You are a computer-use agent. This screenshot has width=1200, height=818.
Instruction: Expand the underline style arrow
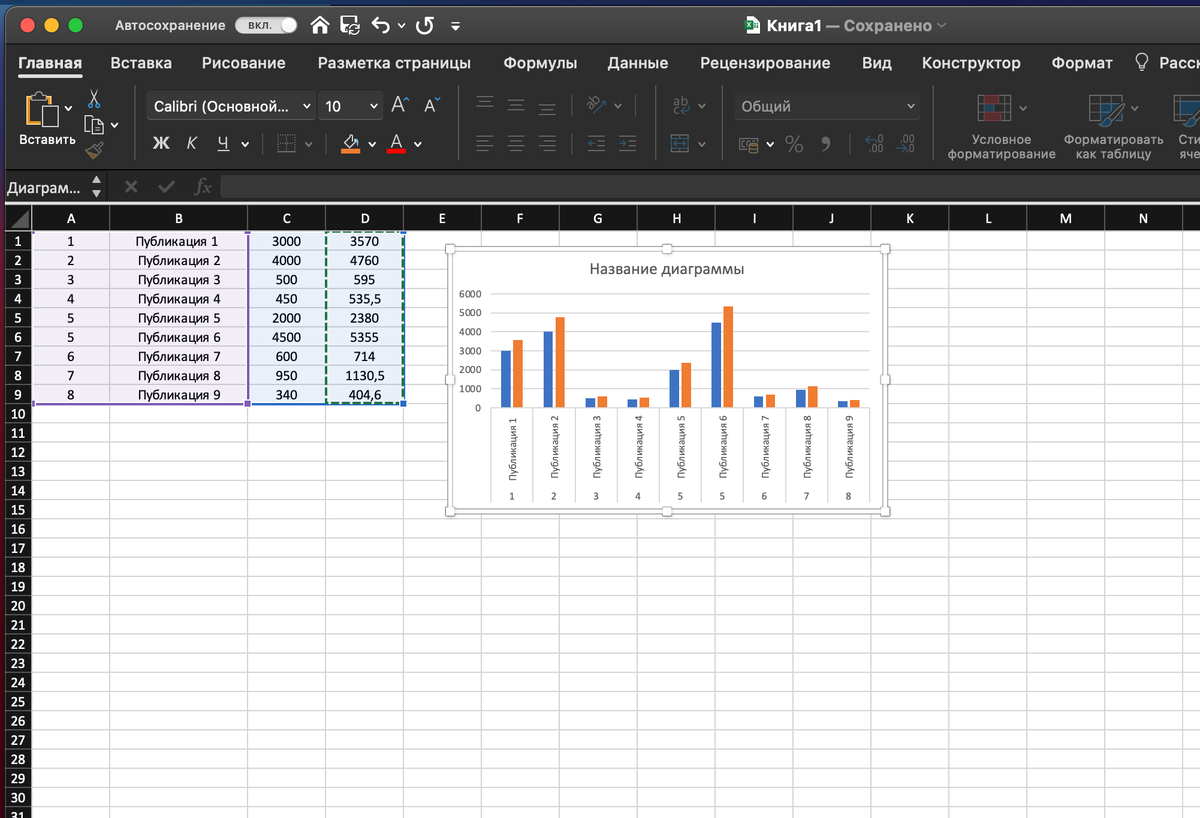point(245,145)
